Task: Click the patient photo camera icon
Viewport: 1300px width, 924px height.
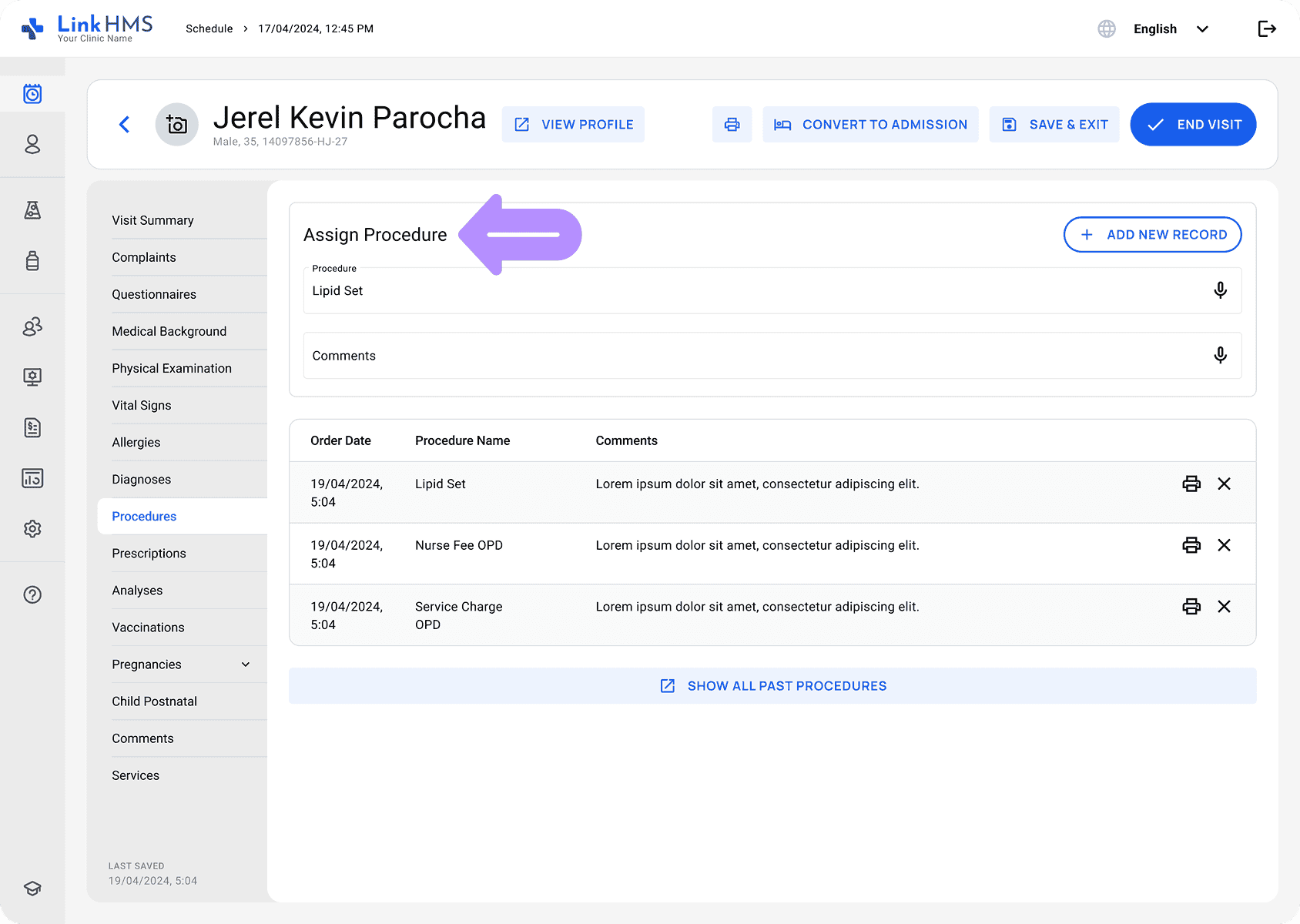Action: click(177, 125)
